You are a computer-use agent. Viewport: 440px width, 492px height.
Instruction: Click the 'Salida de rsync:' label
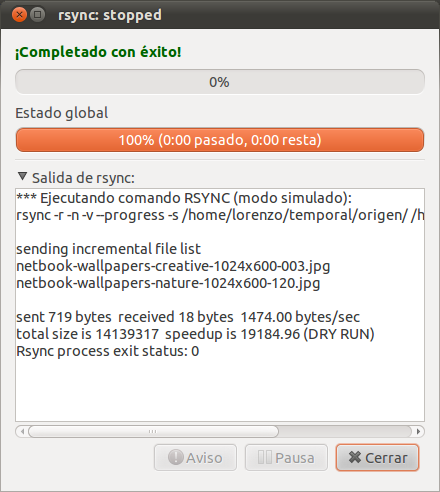coord(83,178)
